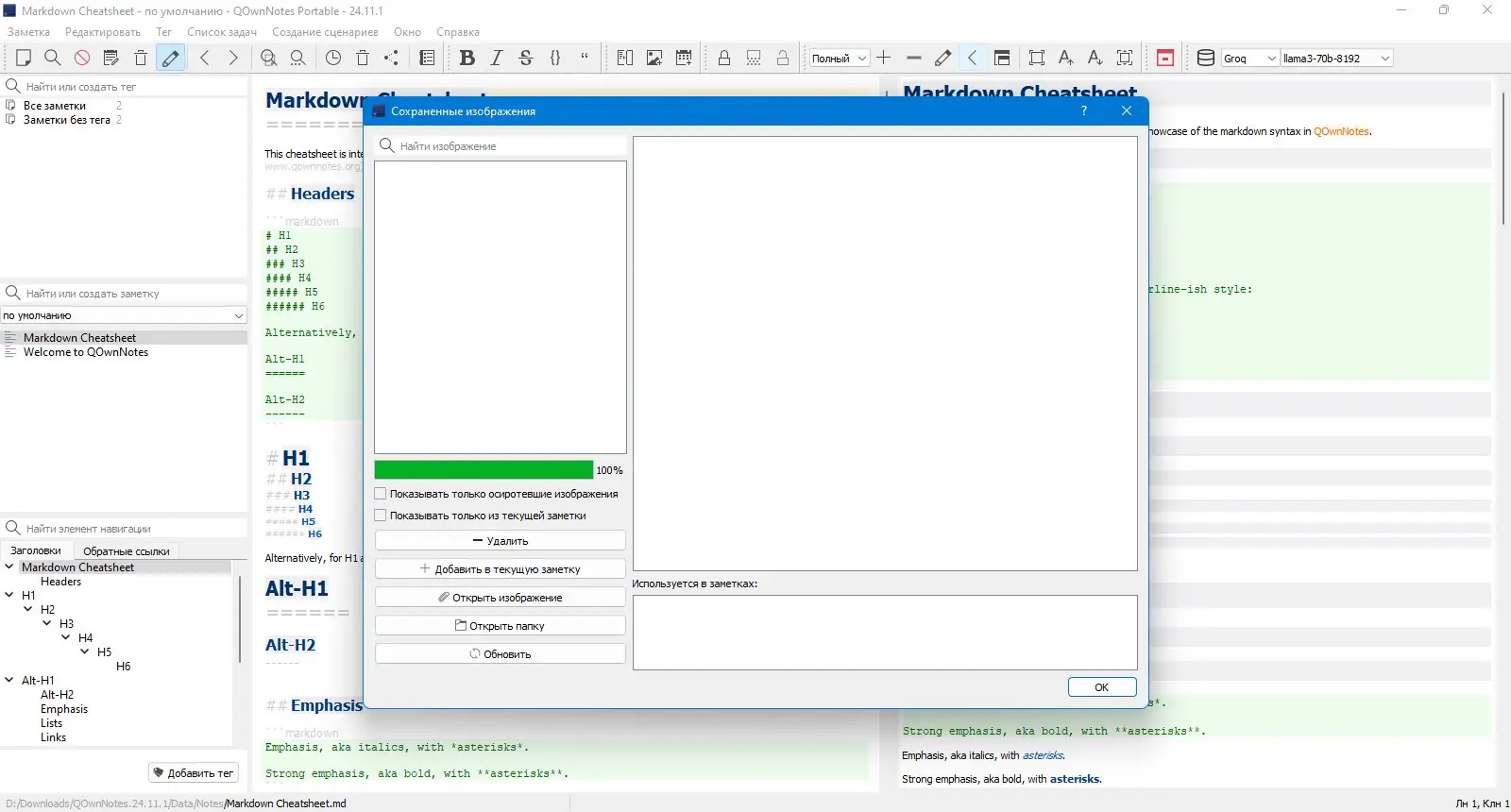1511x812 pixels.
Task: Collapse the H2 node in navigation tree
Action: (x=28, y=609)
